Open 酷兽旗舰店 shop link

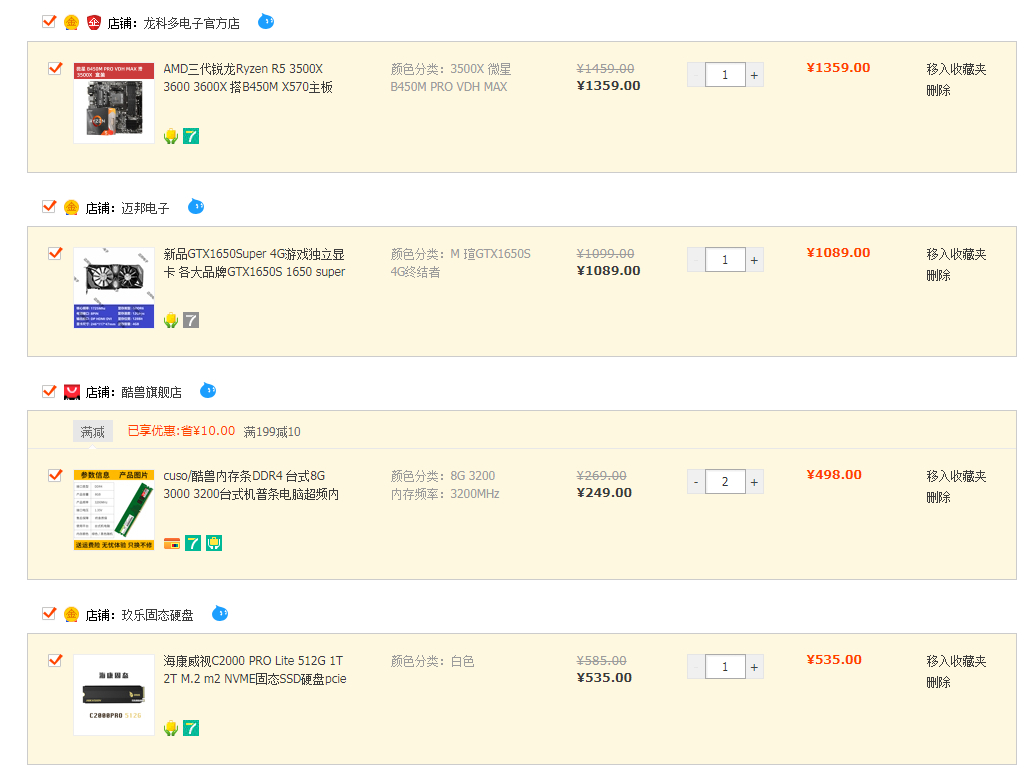click(151, 393)
